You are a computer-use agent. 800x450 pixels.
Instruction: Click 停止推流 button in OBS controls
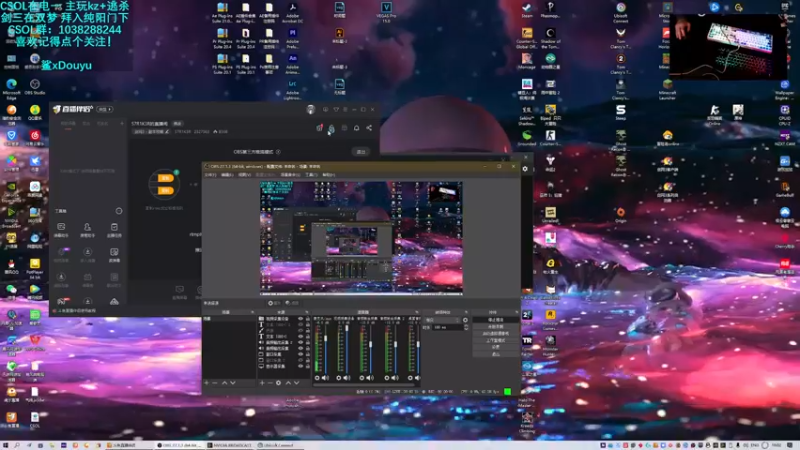pos(495,320)
